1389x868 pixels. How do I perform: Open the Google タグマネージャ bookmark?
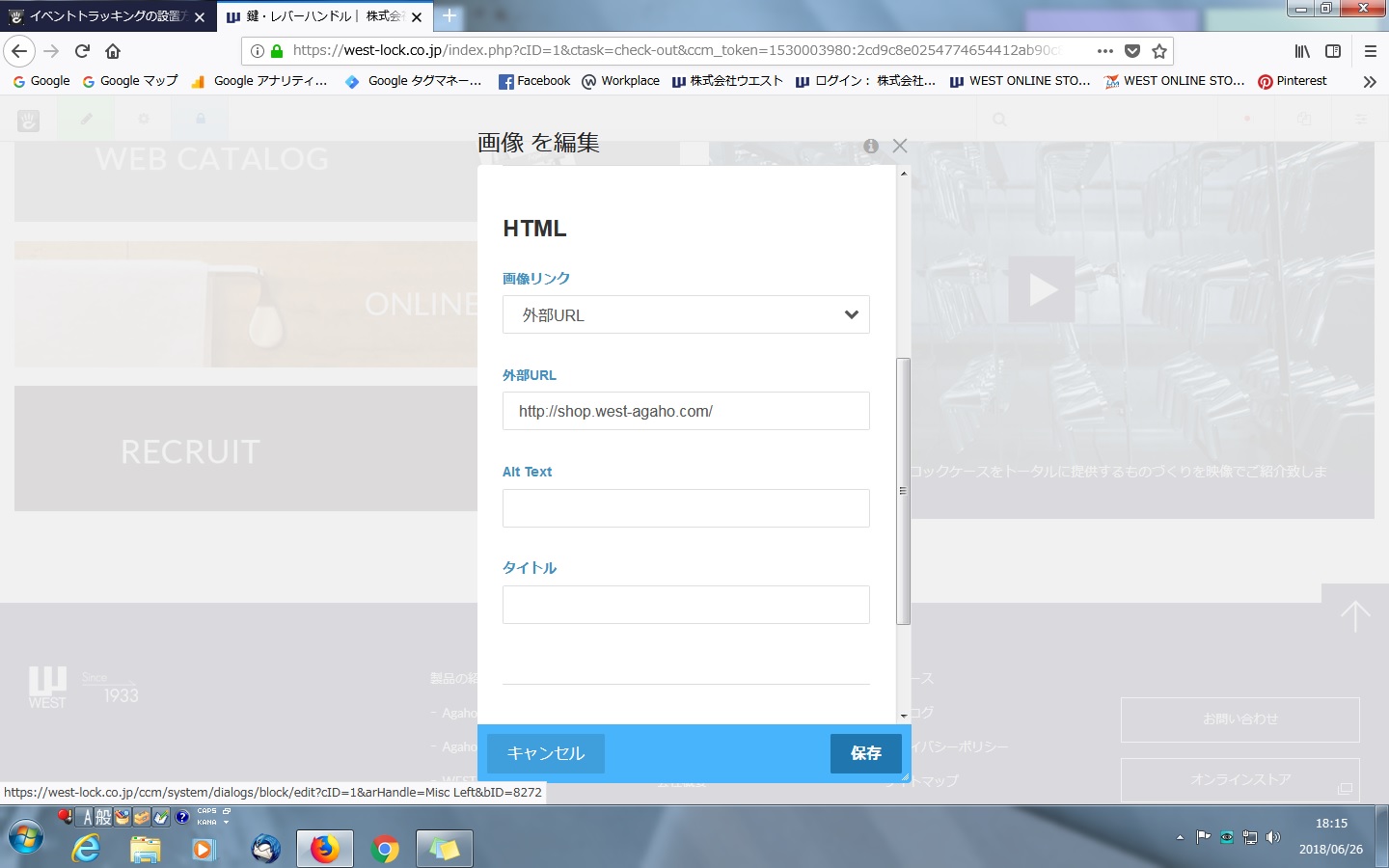(x=414, y=81)
